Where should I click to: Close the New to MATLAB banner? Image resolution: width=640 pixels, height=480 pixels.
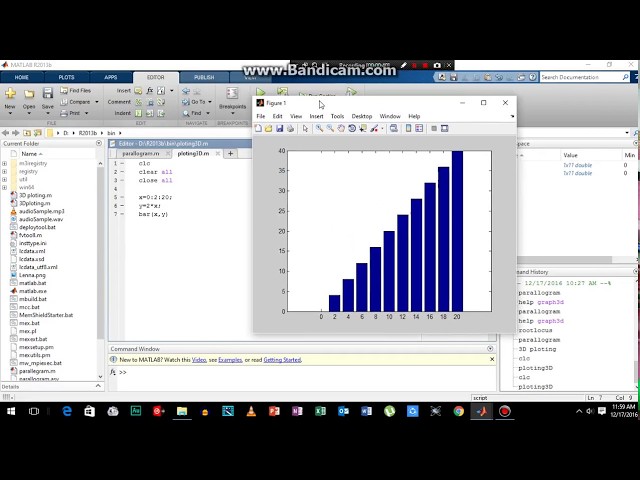492,359
